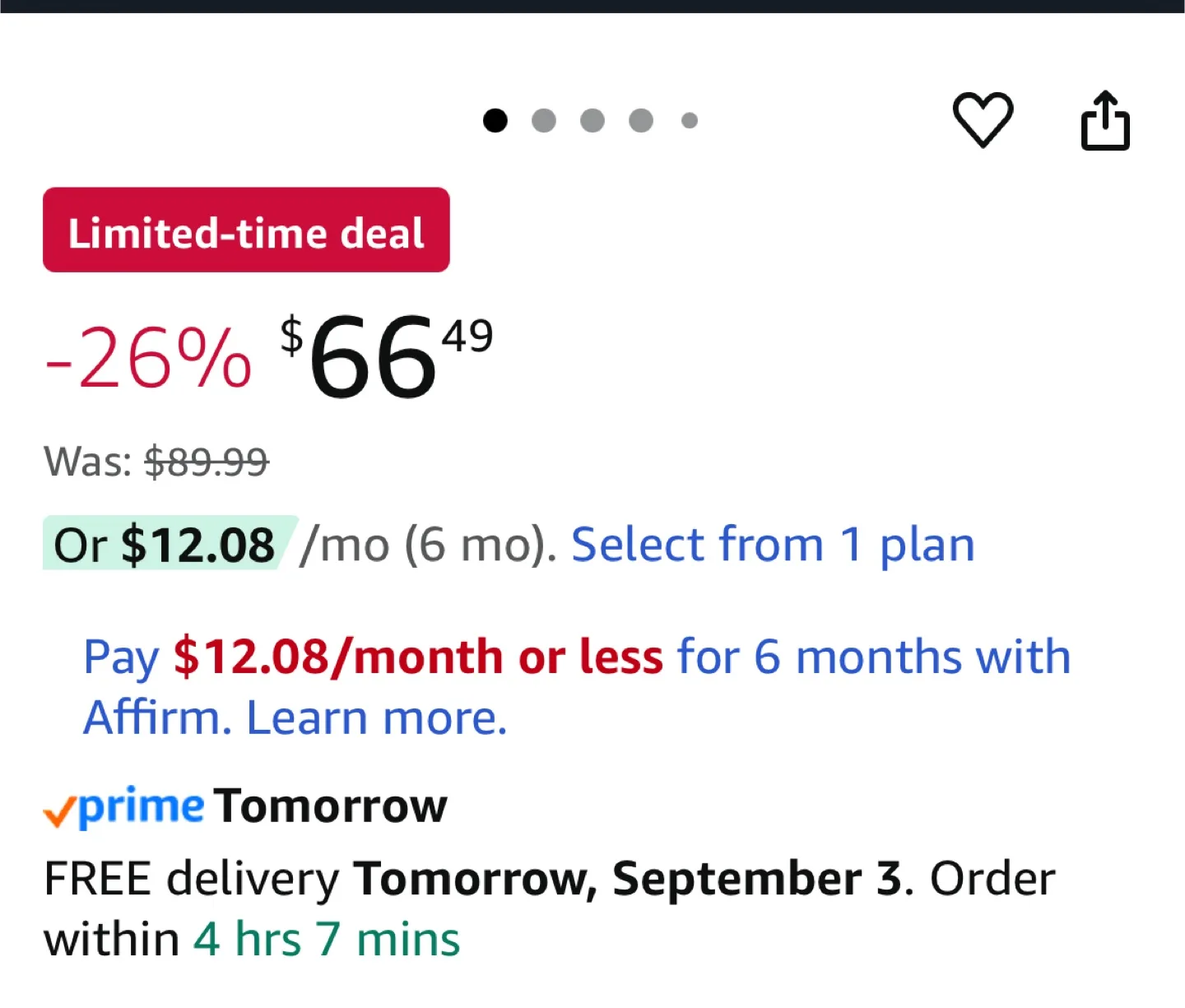Screen dimensions: 1185x1008
Task: Open the Select from 1 plan link
Action: [773, 545]
